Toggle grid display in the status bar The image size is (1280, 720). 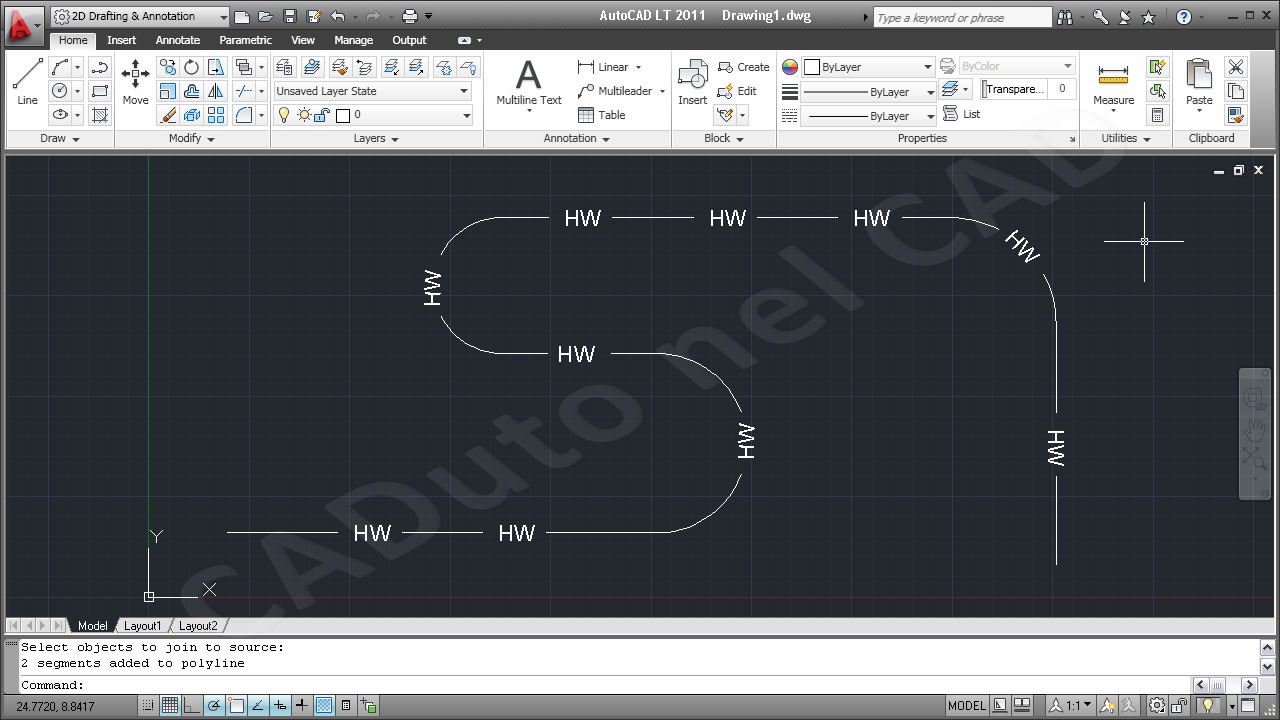tap(170, 705)
